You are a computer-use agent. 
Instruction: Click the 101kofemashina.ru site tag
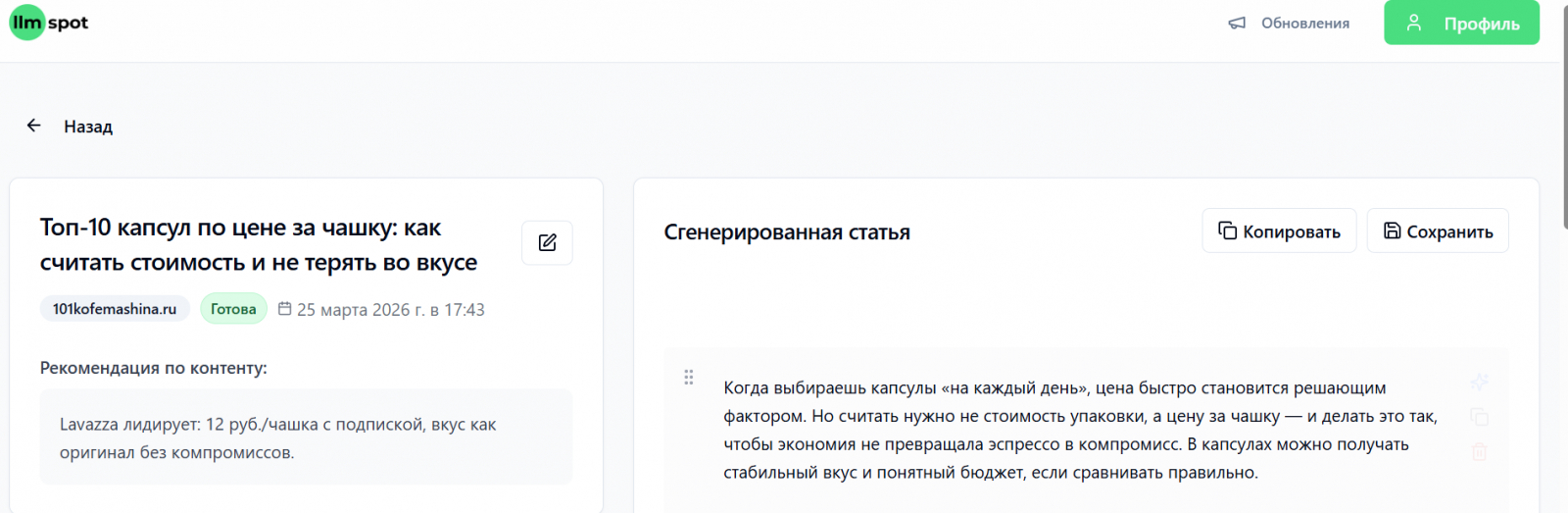(x=115, y=309)
